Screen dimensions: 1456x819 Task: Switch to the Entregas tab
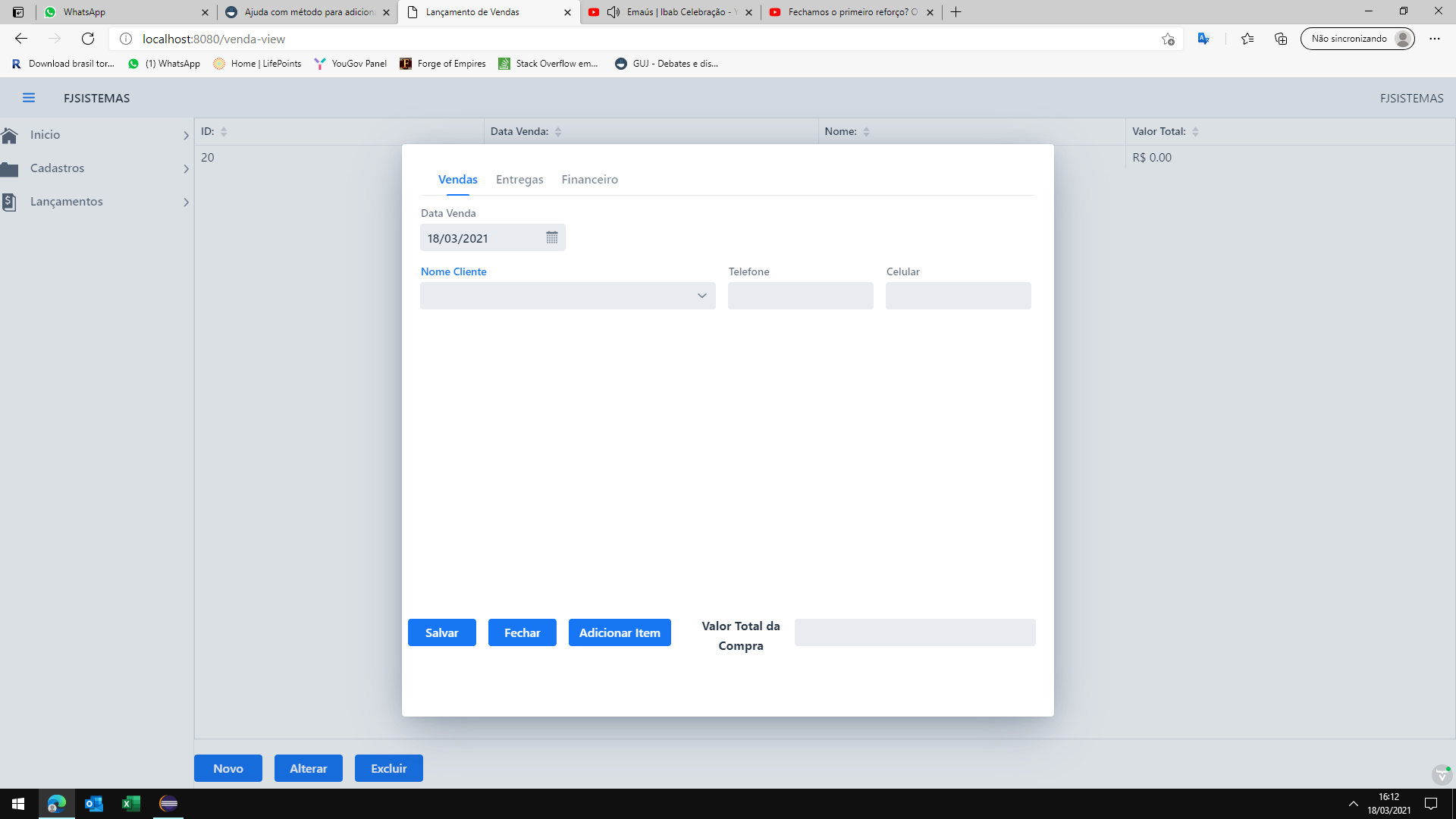coord(519,180)
